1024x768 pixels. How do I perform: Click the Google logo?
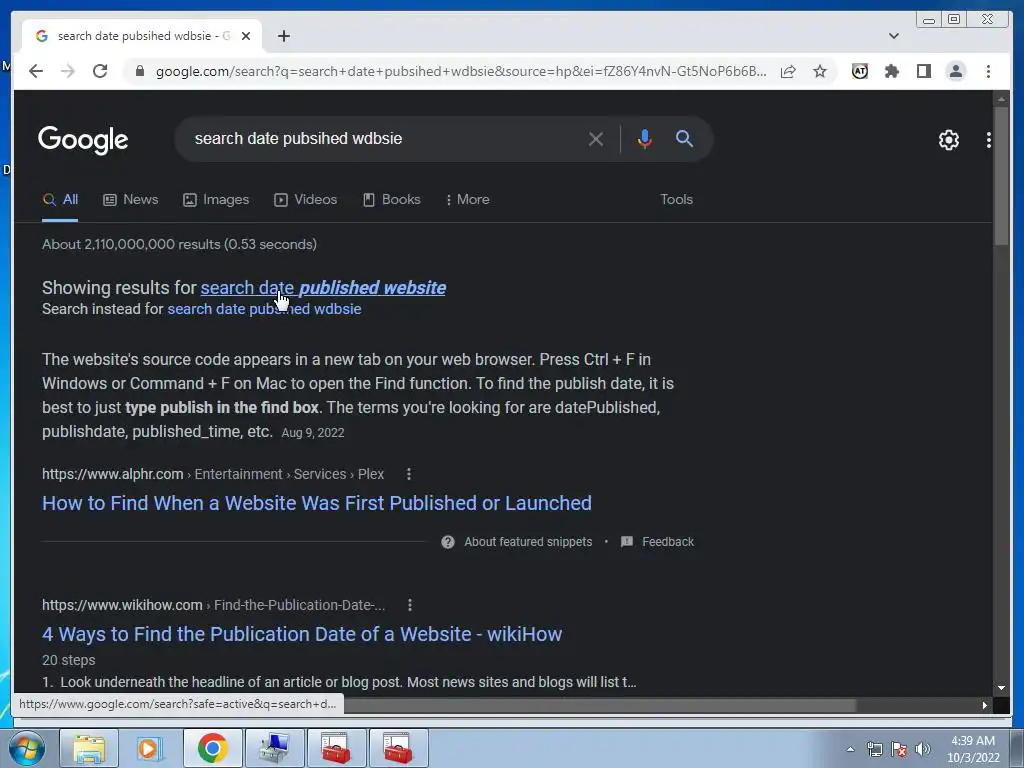83,139
